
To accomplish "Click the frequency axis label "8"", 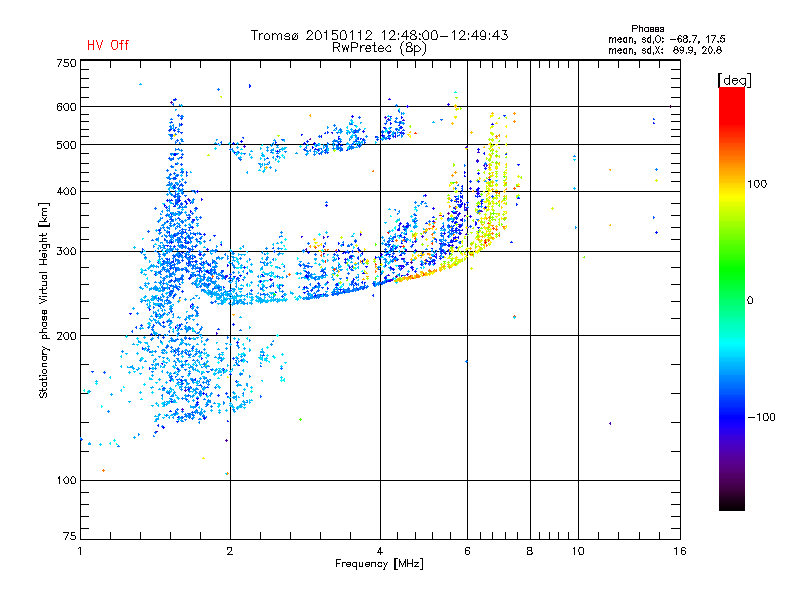I will pyautogui.click(x=530, y=551).
